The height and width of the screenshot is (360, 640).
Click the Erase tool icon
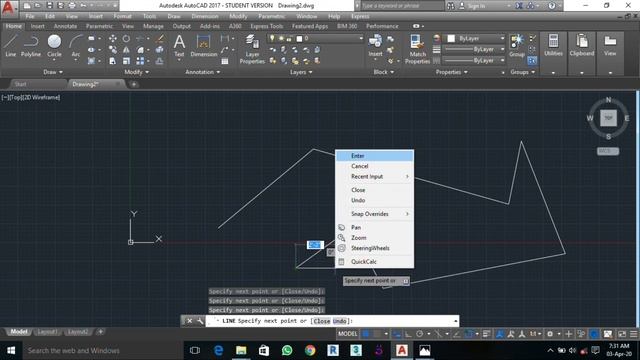pos(160,38)
